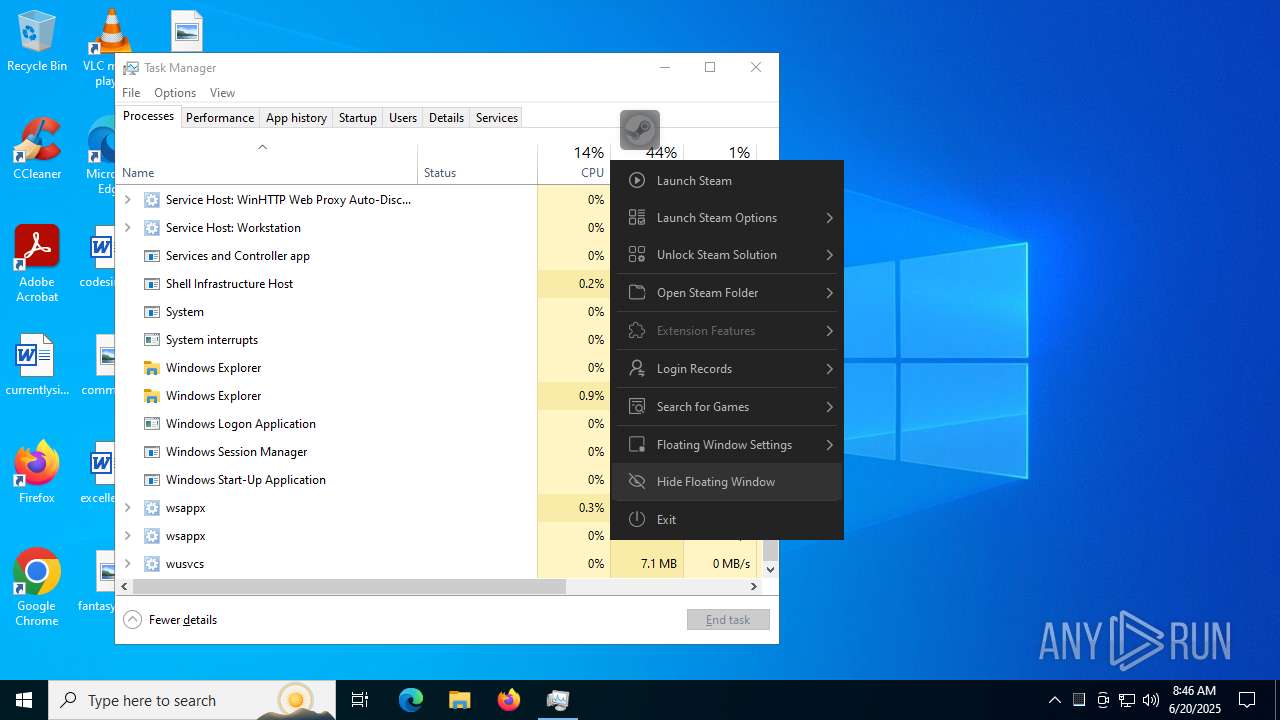
Task: Click the volume icon in system tray
Action: pos(1151,700)
